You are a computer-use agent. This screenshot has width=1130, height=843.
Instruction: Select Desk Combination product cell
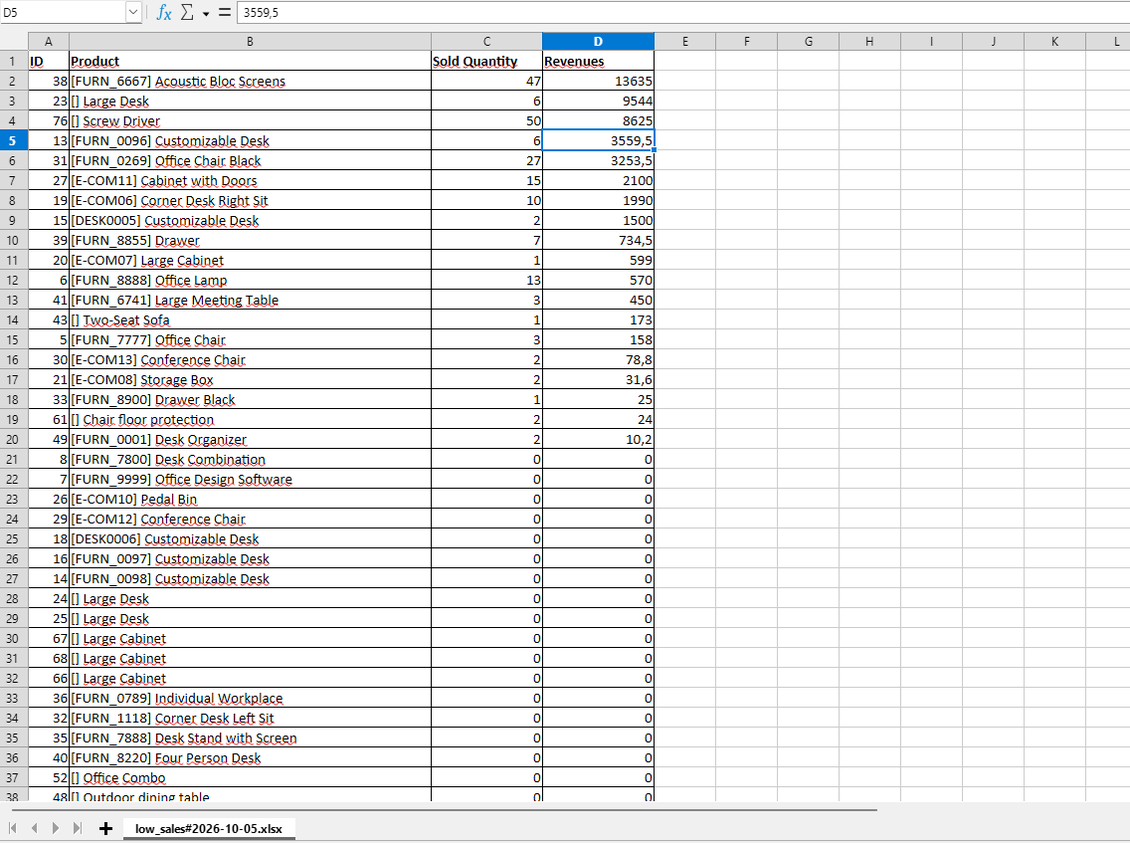click(x=250, y=459)
